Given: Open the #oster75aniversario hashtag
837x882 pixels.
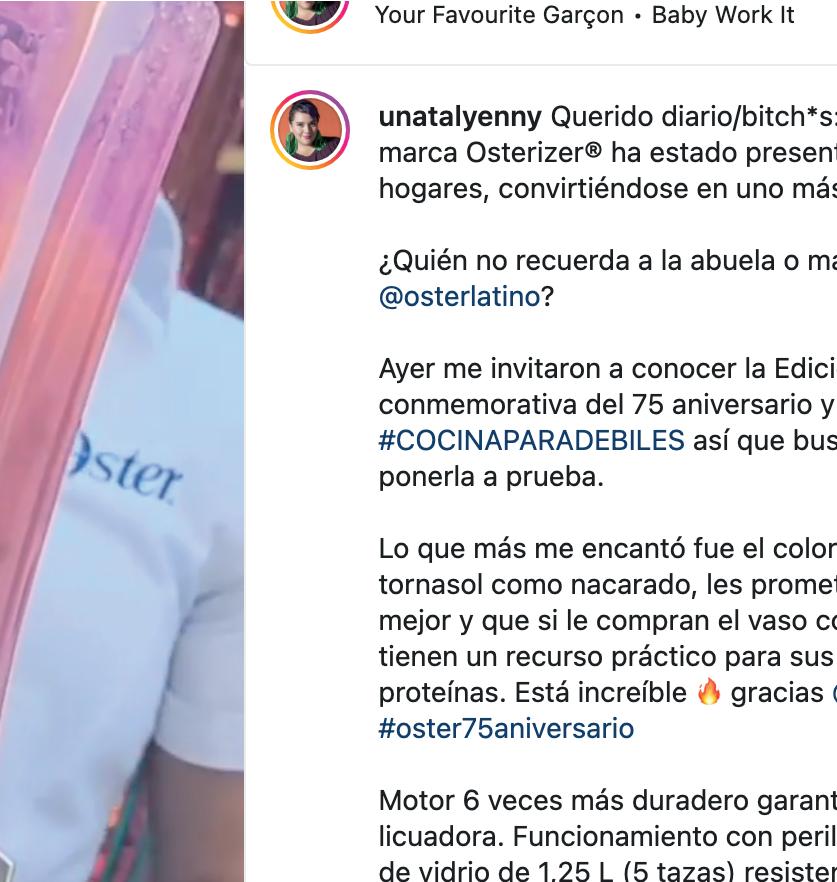Looking at the screenshot, I should [506, 728].
